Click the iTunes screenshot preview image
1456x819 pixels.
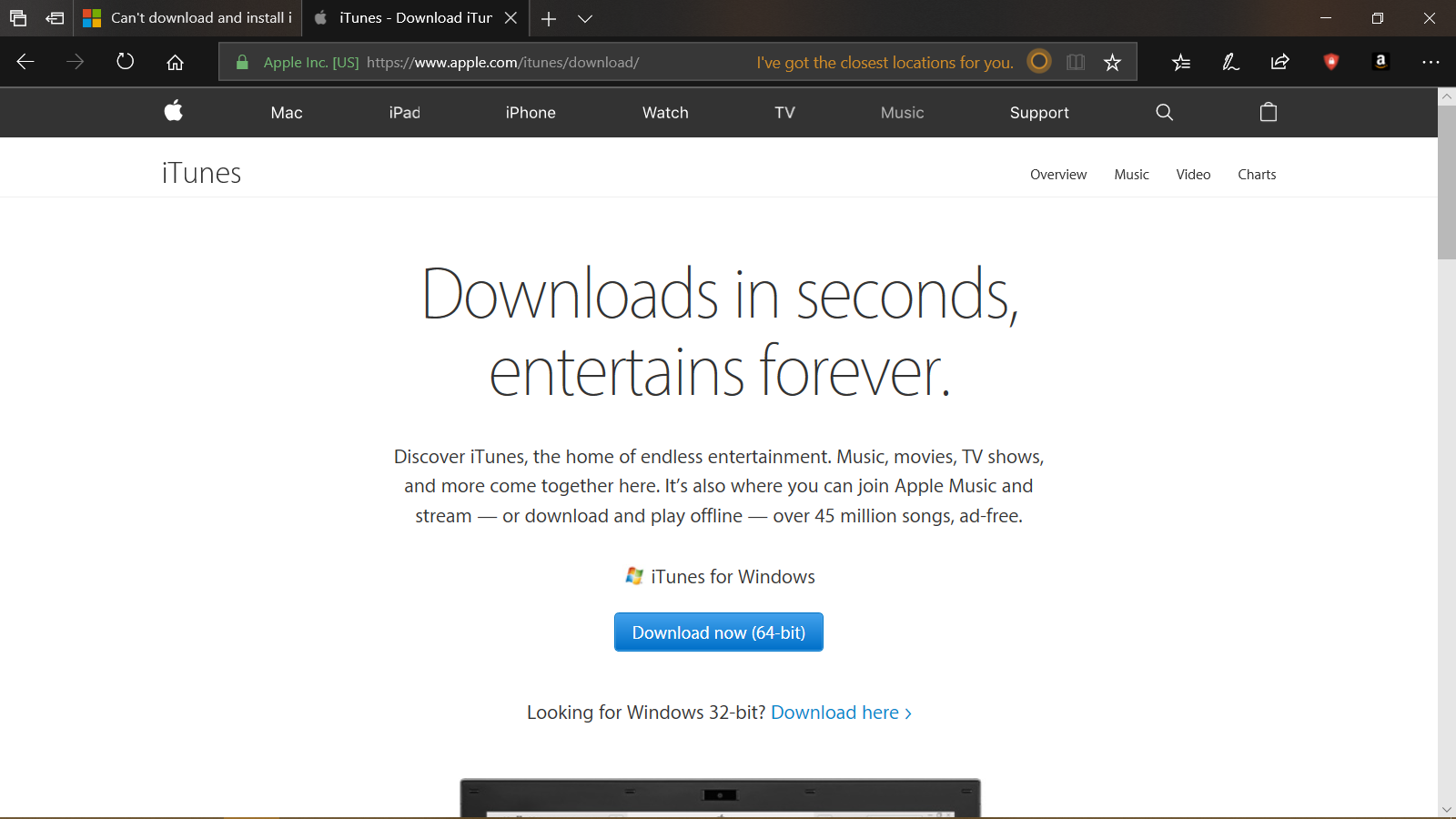click(x=721, y=798)
